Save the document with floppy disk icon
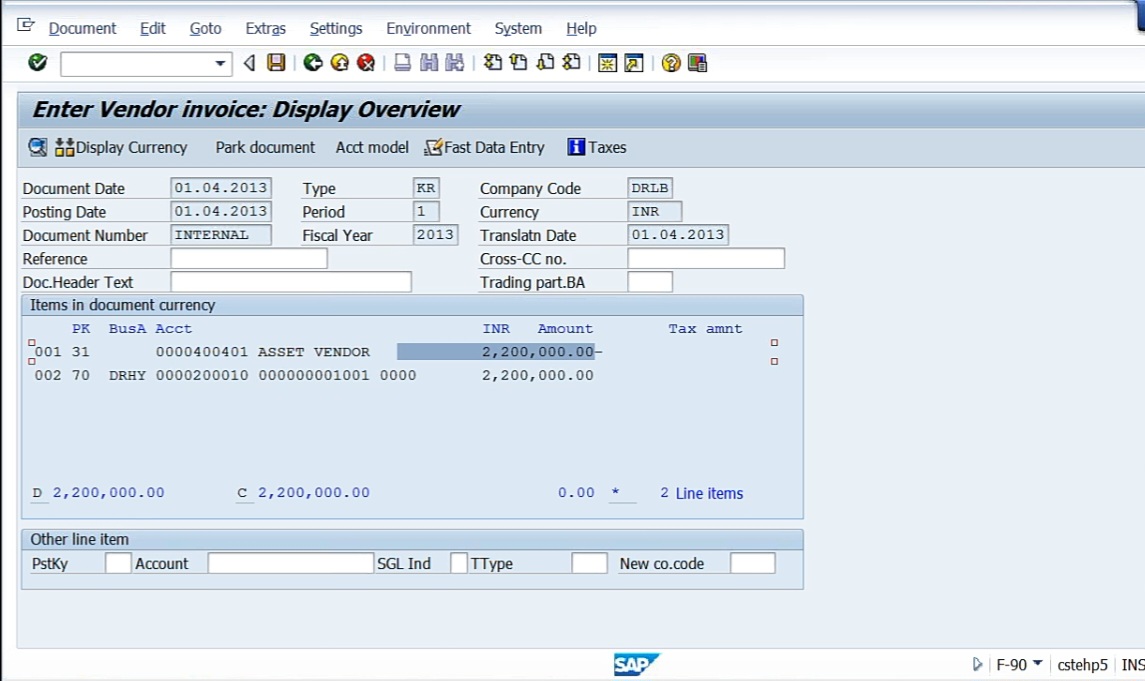 click(276, 63)
